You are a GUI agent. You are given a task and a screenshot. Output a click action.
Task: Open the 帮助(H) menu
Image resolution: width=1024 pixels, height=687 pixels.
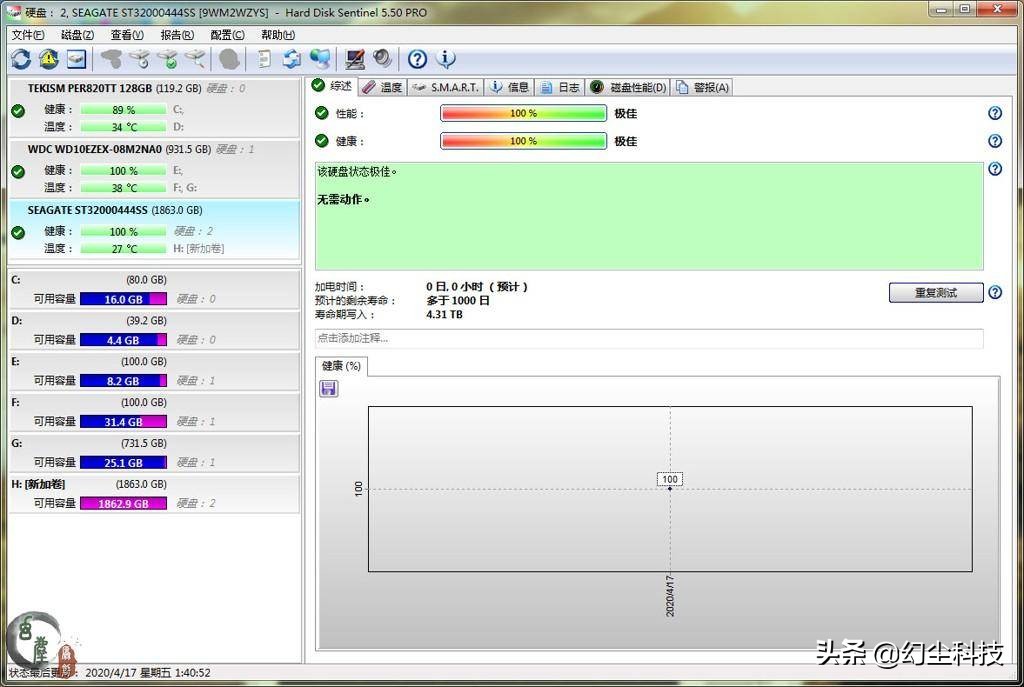pos(278,35)
